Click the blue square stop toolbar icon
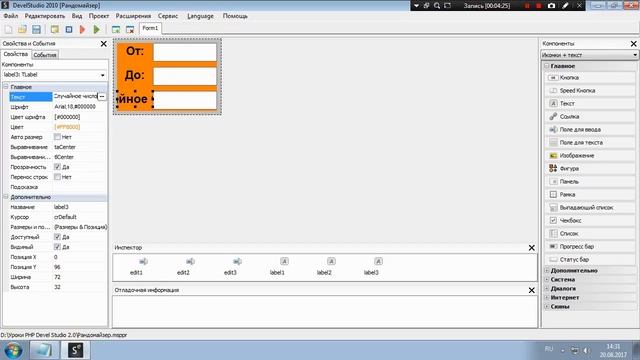This screenshot has height=360, width=640. pos(69,29)
